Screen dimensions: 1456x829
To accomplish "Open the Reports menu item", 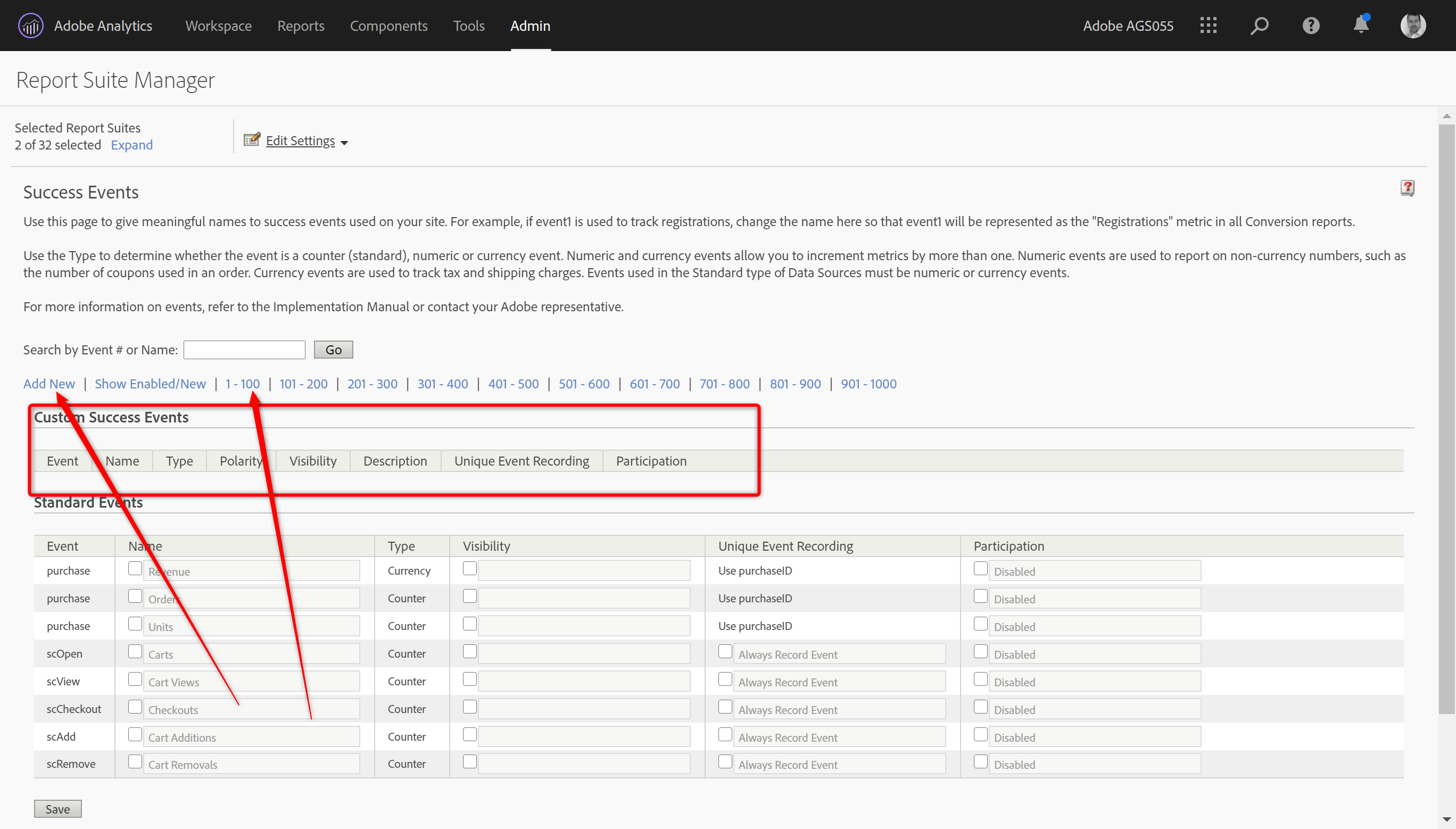I will 301,26.
